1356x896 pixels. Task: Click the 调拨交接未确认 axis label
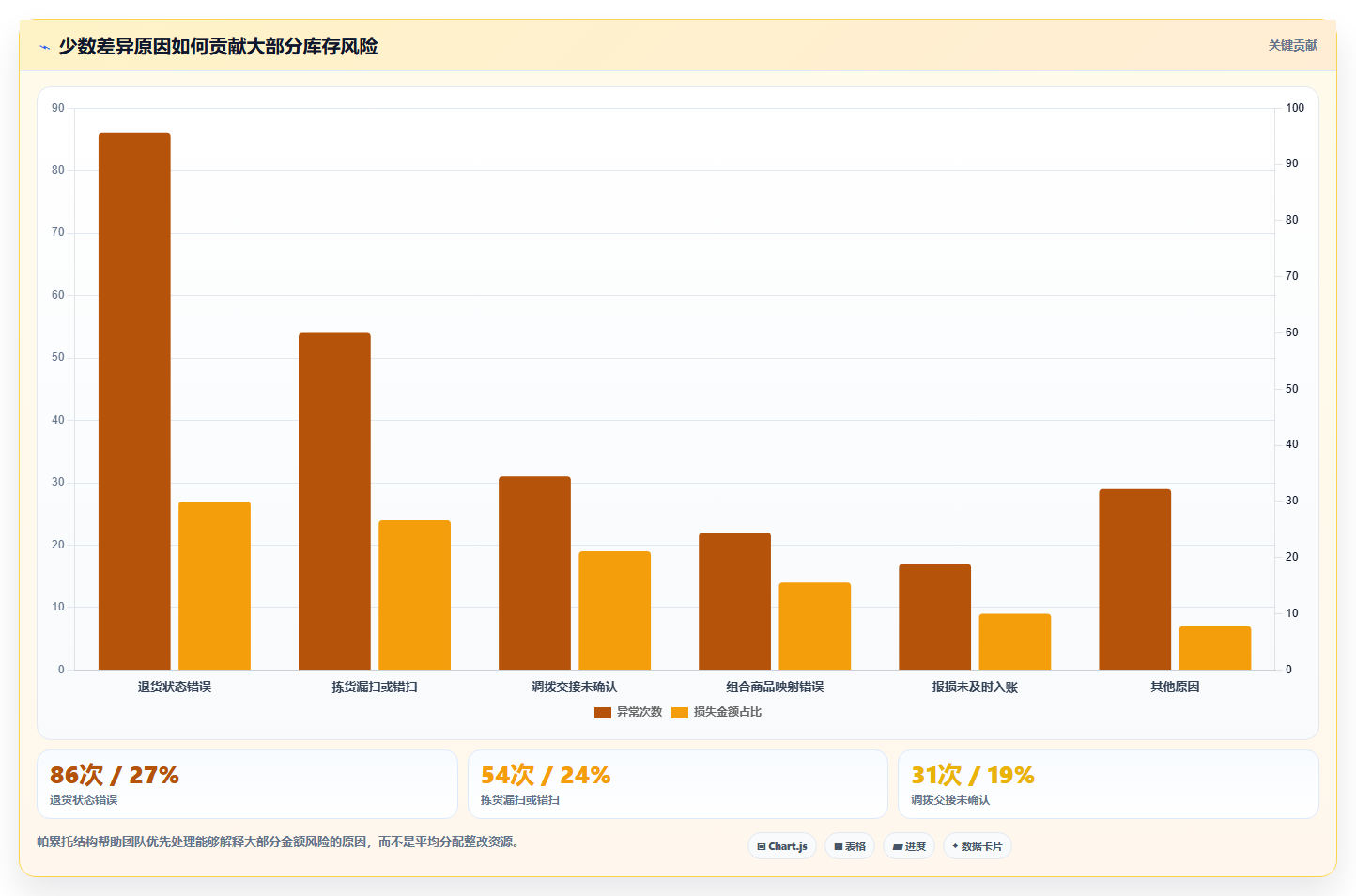click(575, 687)
